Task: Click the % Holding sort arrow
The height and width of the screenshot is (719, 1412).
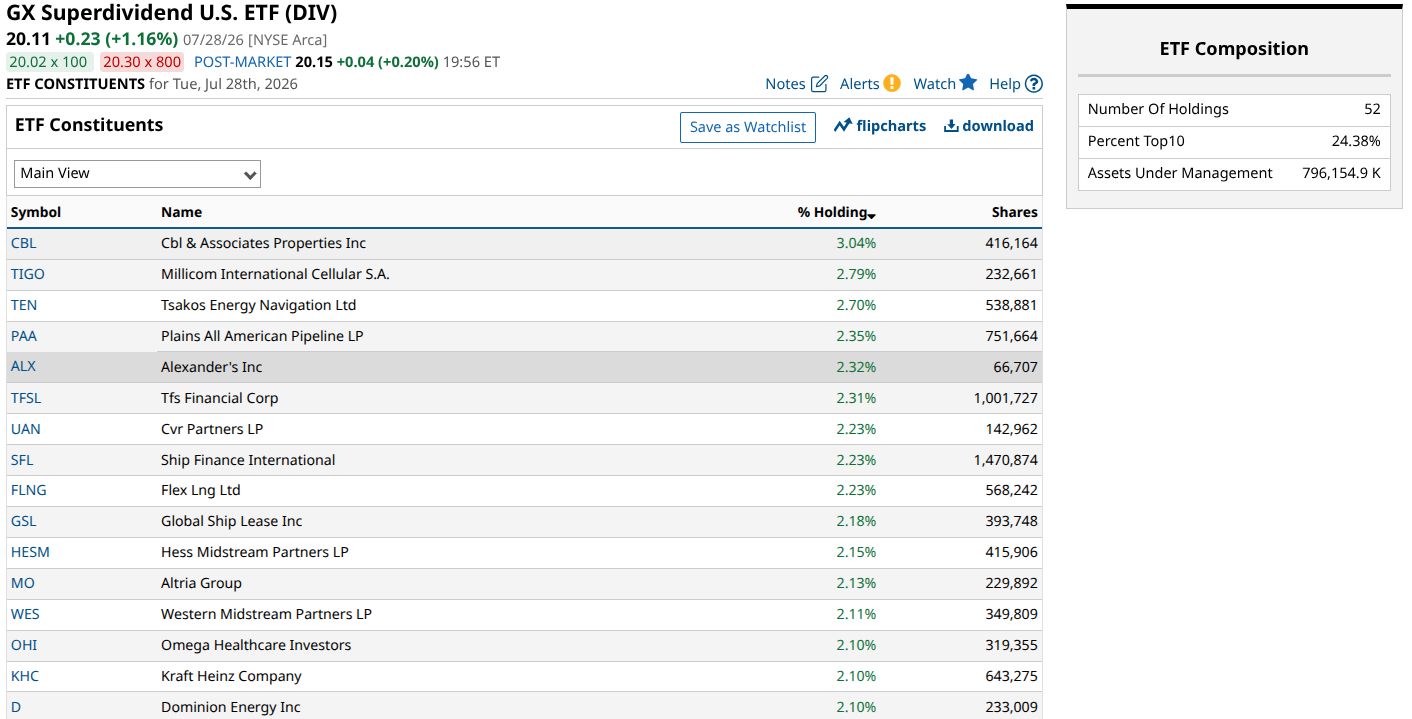Action: [x=872, y=215]
